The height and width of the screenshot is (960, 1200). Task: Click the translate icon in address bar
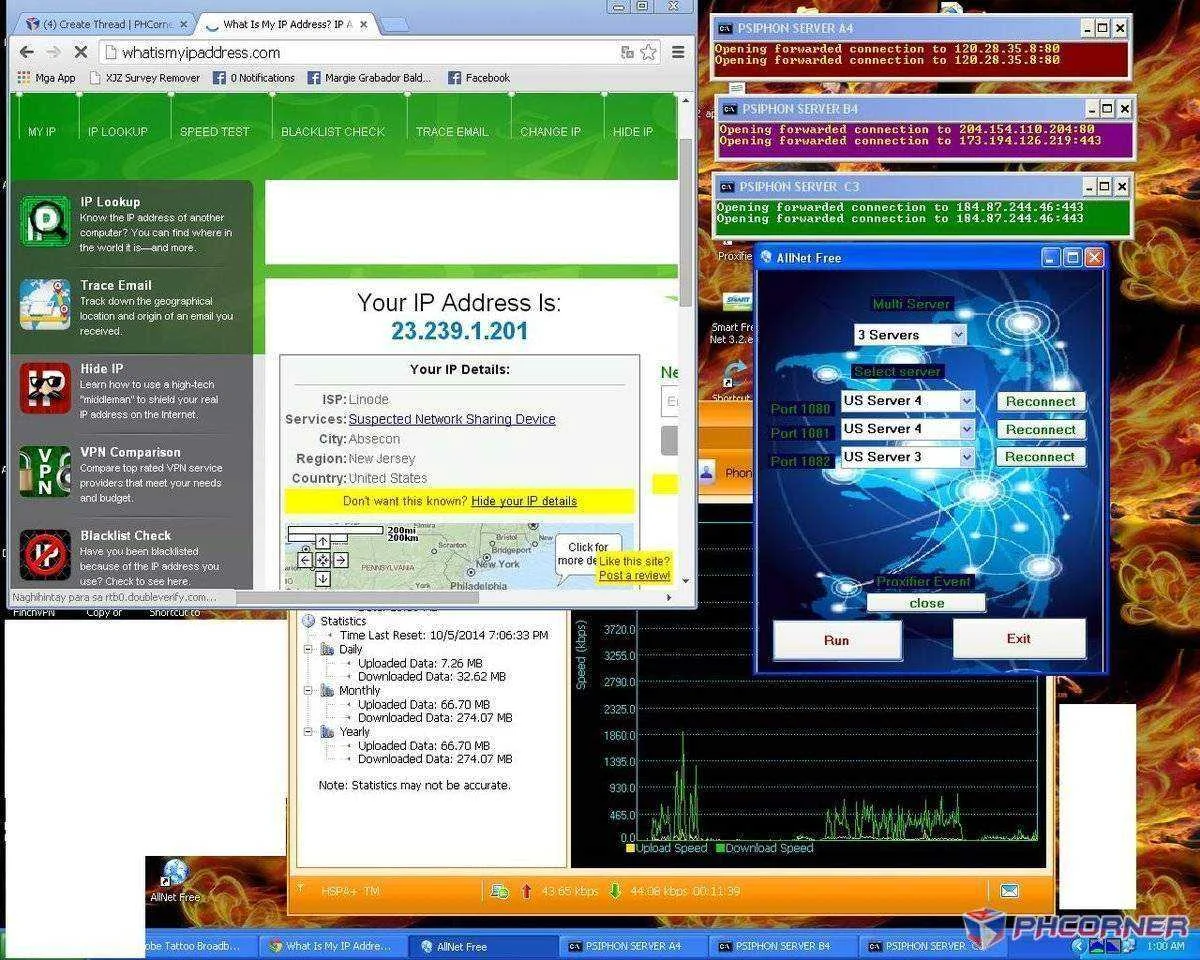[x=627, y=52]
